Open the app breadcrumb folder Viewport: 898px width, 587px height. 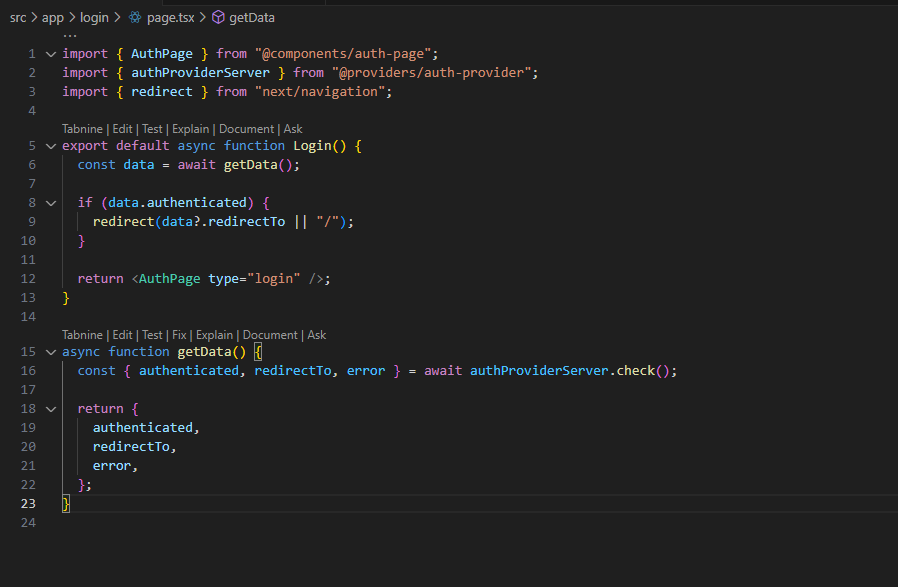[x=53, y=18]
